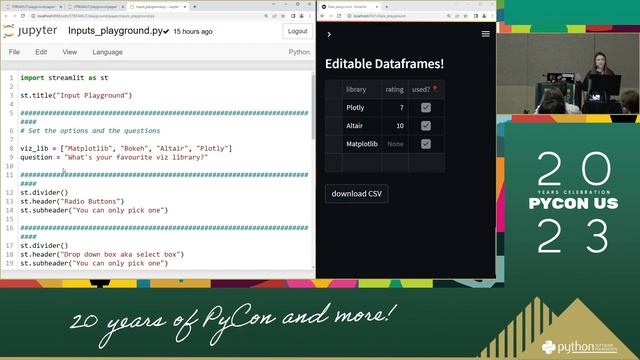Switch to the first tab in the Jupyter browser
The width and height of the screenshot is (640, 360).
tap(33, 7)
